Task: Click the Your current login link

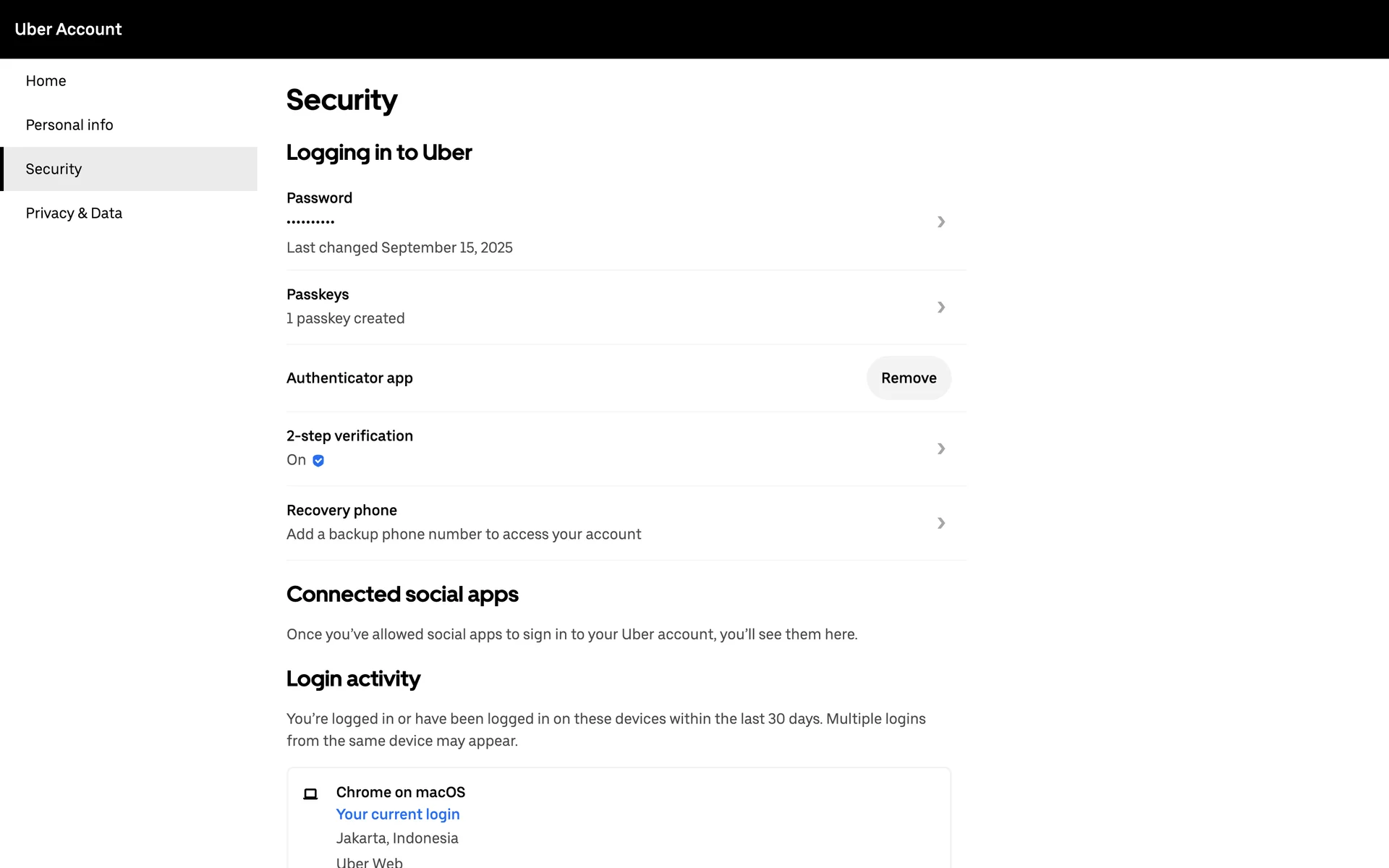Action: pyautogui.click(x=398, y=814)
